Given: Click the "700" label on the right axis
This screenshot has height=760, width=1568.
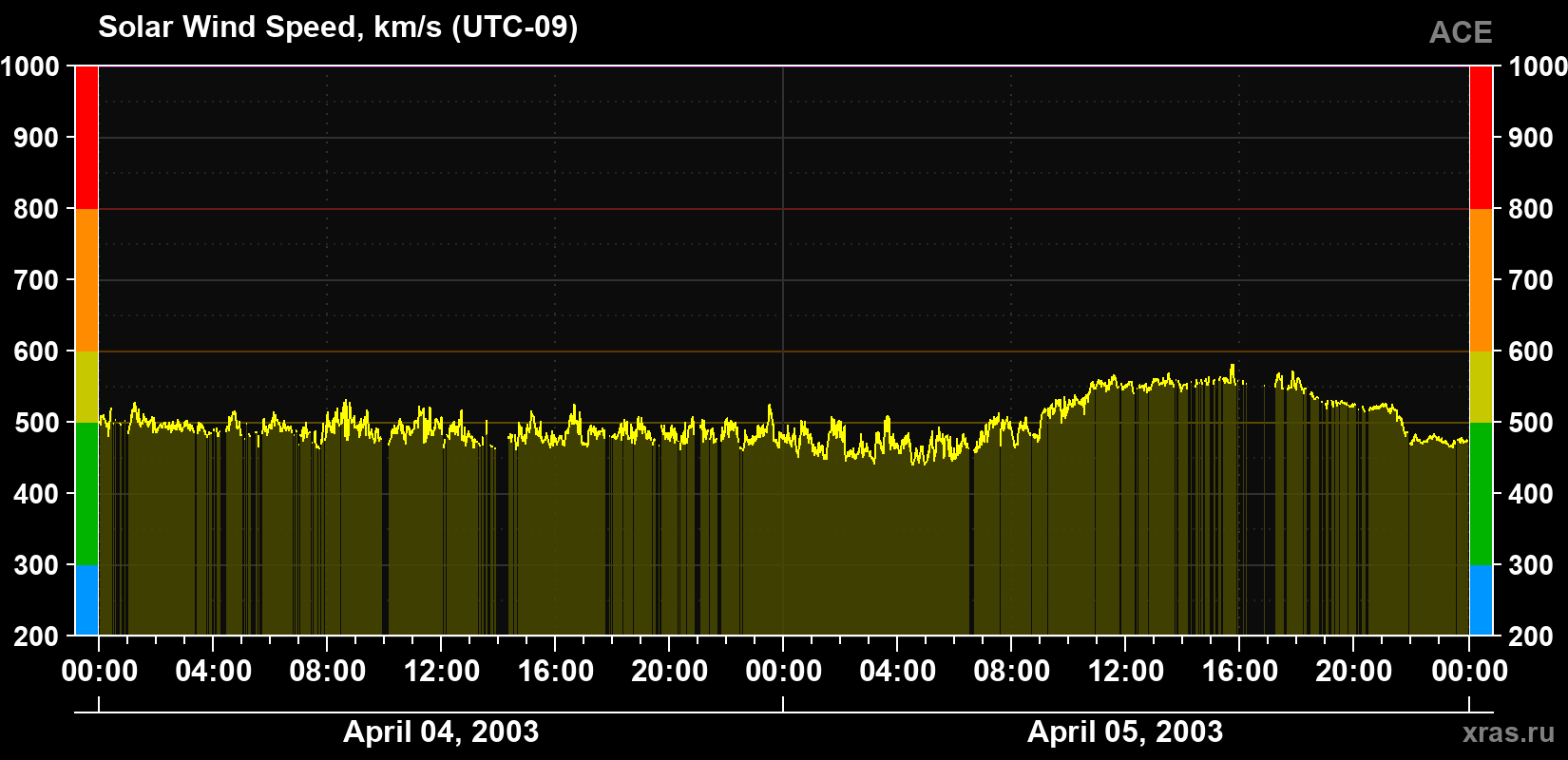Looking at the screenshot, I should (x=1531, y=280).
